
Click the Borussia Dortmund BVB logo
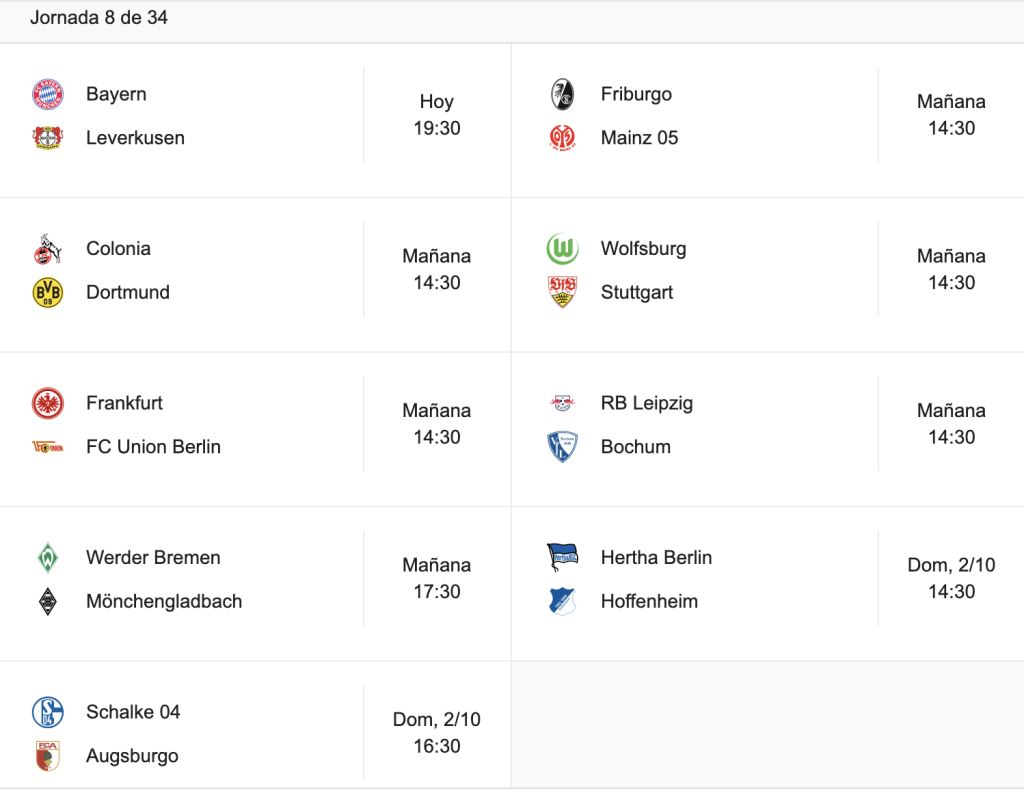[48, 292]
